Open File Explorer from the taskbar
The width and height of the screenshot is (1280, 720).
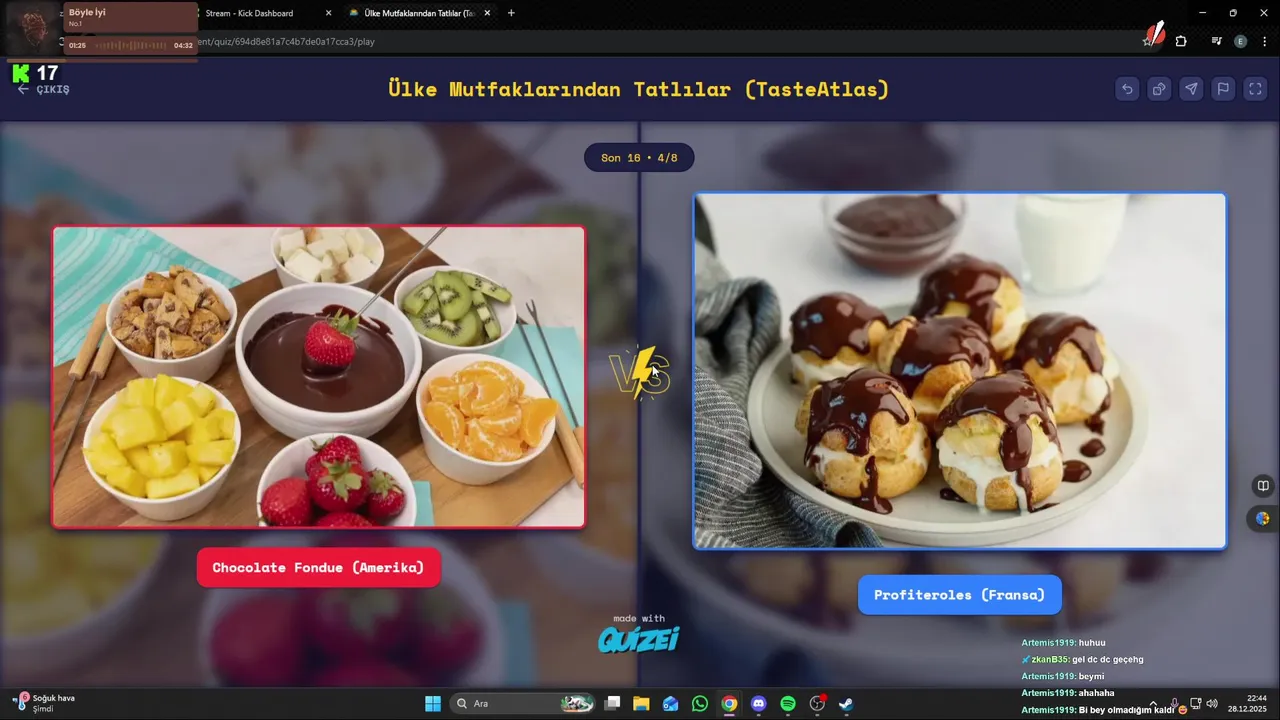[641, 704]
